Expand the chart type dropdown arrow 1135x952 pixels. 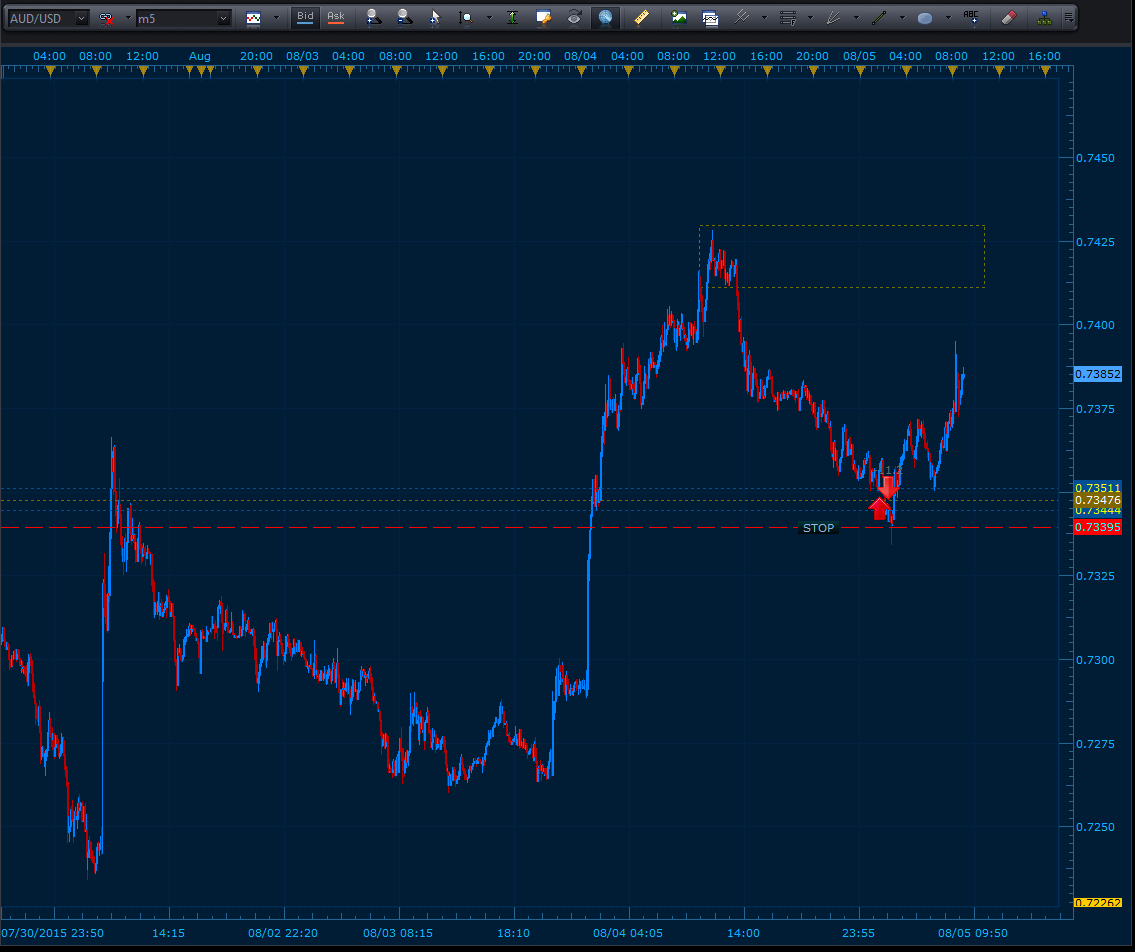click(276, 18)
